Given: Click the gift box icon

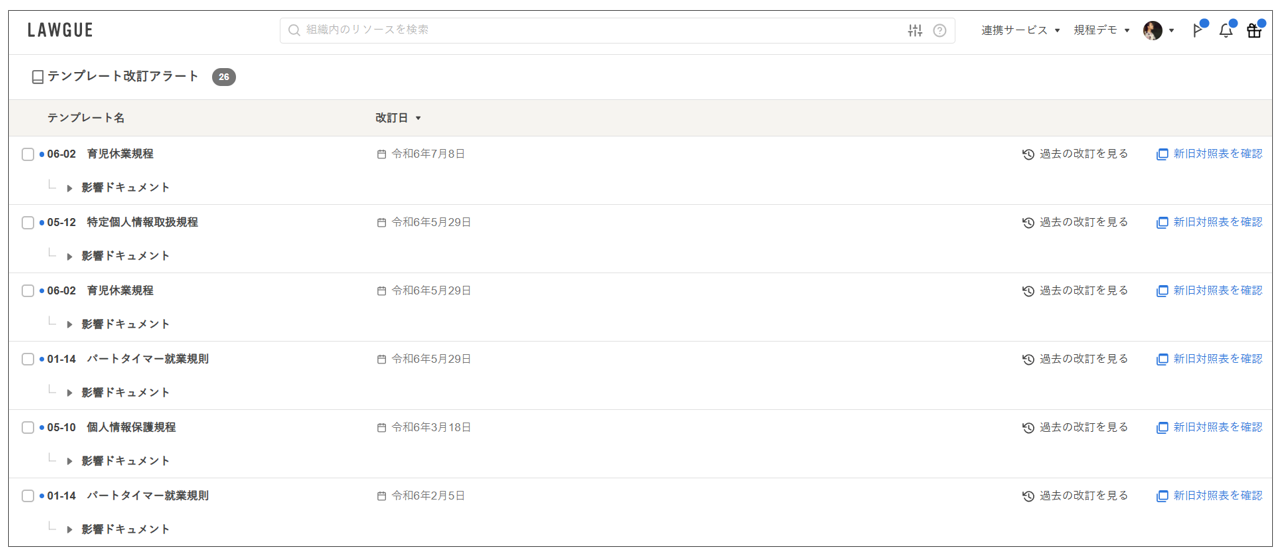Looking at the screenshot, I should (x=1254, y=31).
